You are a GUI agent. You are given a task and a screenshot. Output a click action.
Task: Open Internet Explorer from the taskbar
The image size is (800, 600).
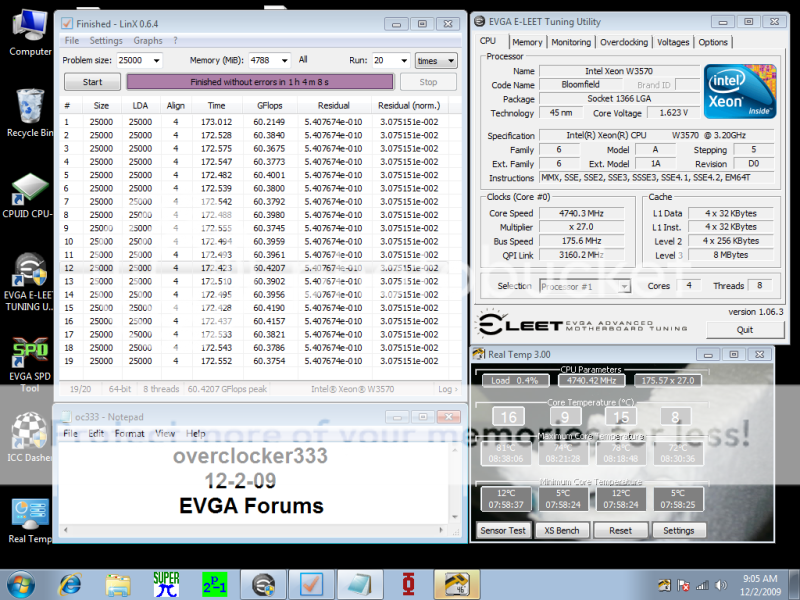tap(70, 582)
